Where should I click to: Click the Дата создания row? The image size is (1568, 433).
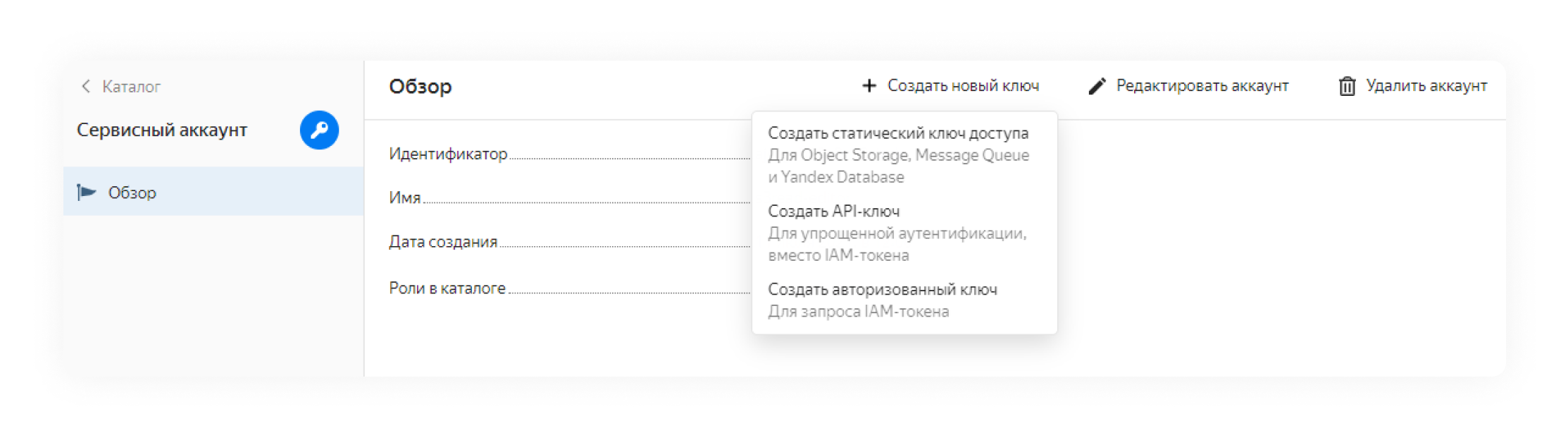click(443, 242)
